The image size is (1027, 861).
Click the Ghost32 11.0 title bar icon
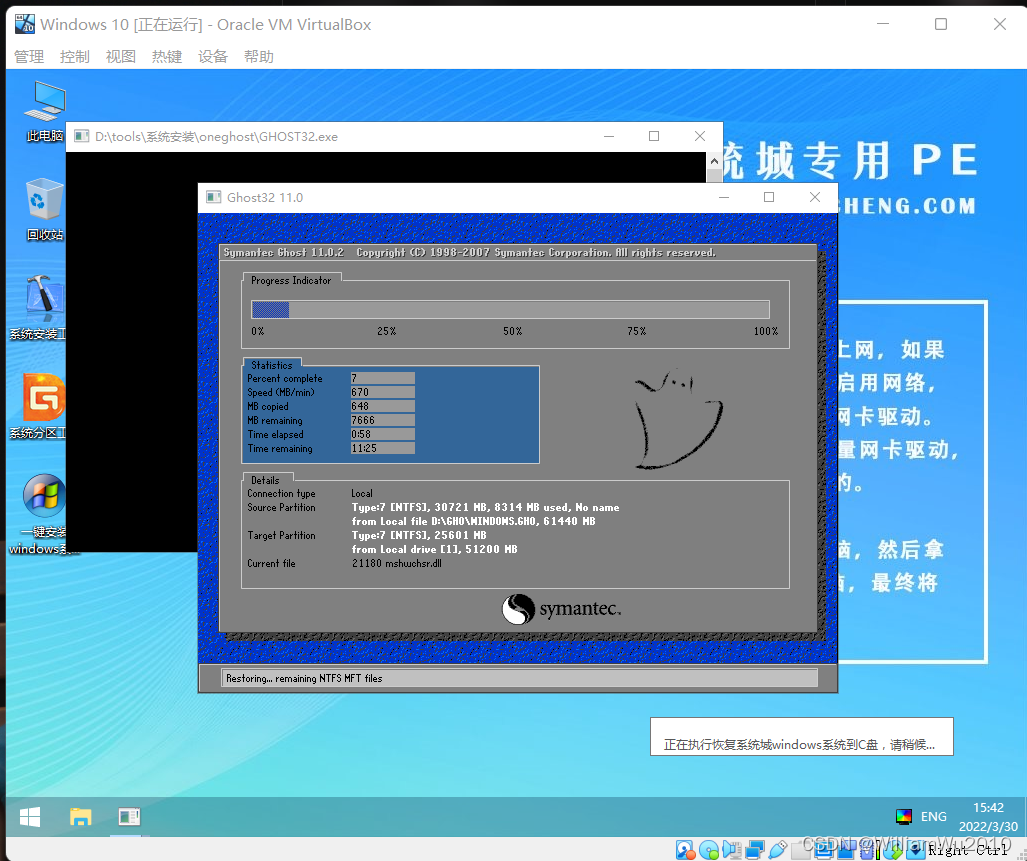[x=214, y=197]
